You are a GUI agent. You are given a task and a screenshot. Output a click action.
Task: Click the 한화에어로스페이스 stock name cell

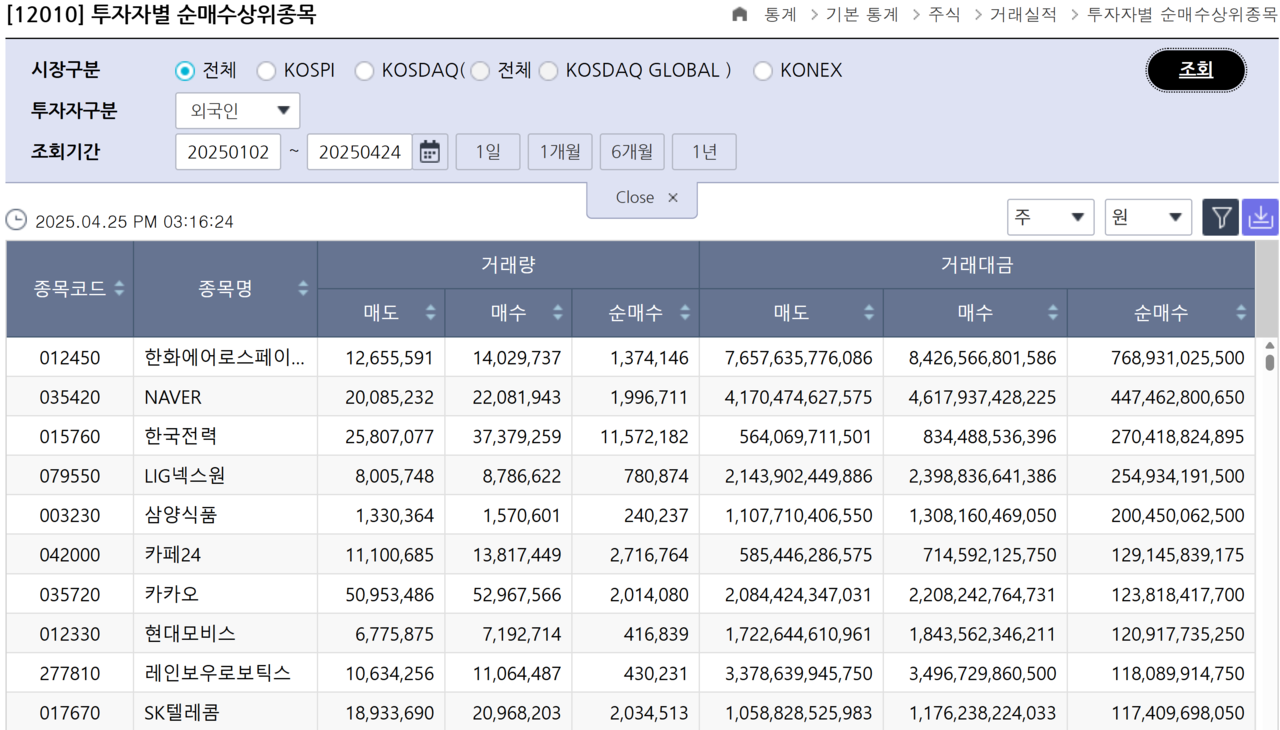point(225,357)
